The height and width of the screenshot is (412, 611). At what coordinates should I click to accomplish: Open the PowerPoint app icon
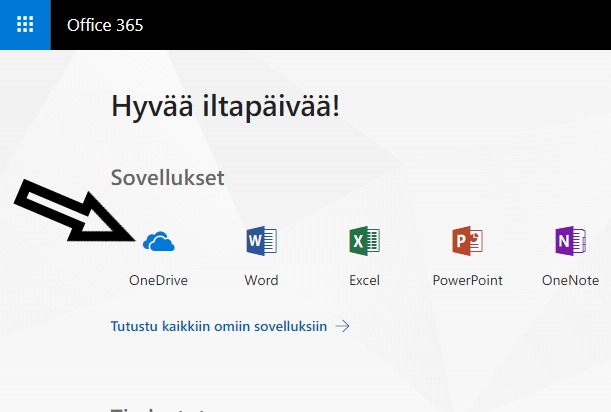[468, 241]
